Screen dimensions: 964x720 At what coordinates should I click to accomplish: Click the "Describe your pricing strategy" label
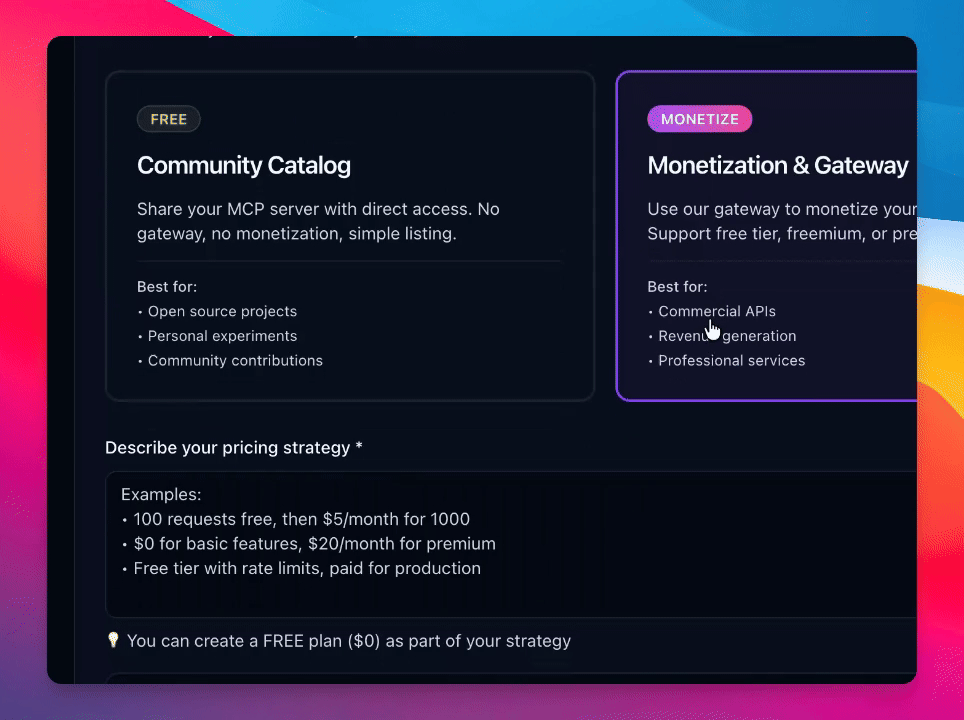pos(228,448)
